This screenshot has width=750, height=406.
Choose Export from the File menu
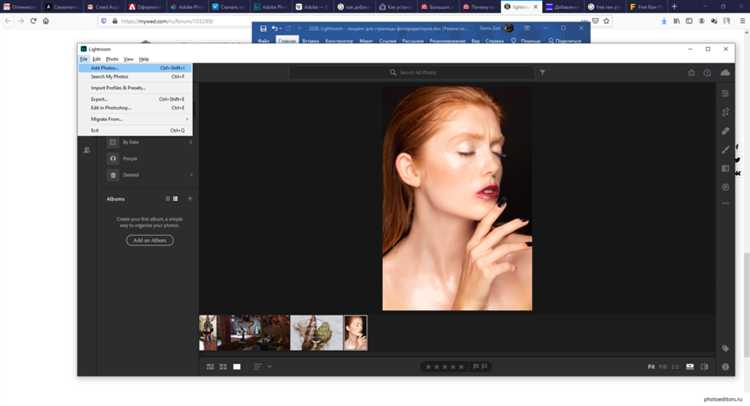pos(135,99)
